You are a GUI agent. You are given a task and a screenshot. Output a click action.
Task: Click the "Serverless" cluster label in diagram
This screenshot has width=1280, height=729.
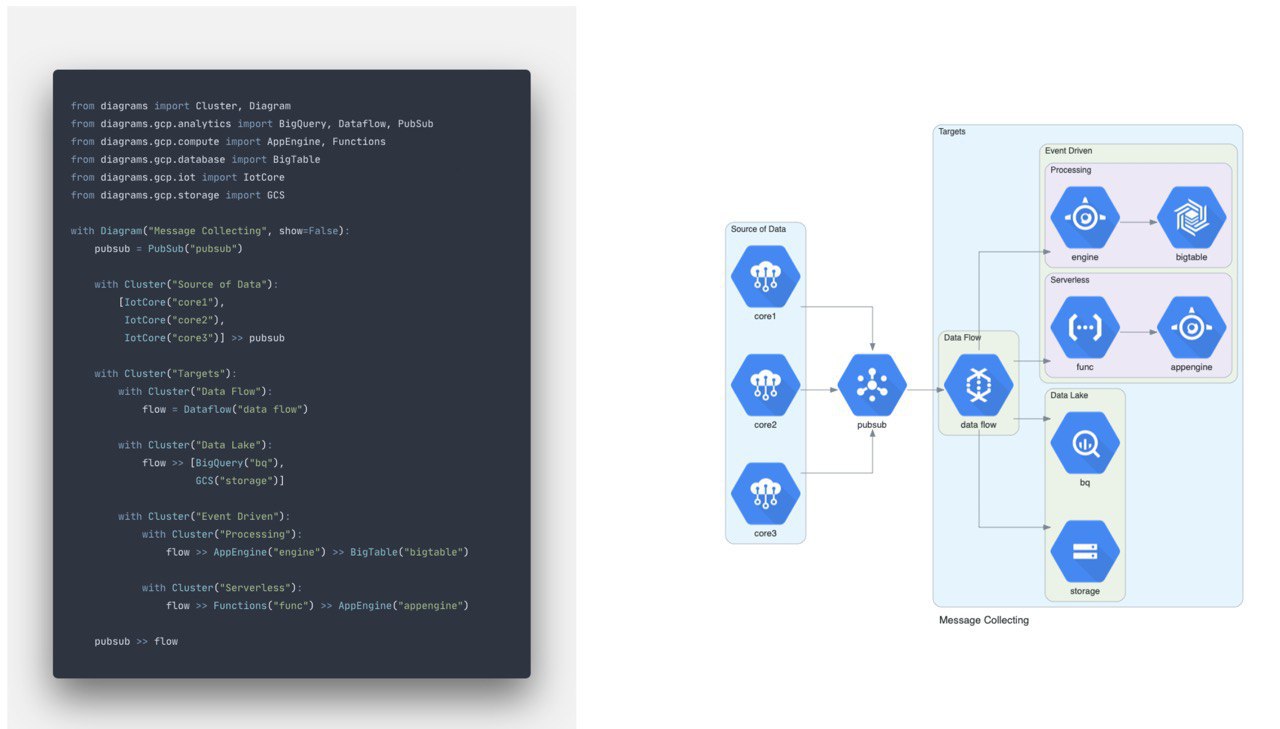[x=1070, y=280]
